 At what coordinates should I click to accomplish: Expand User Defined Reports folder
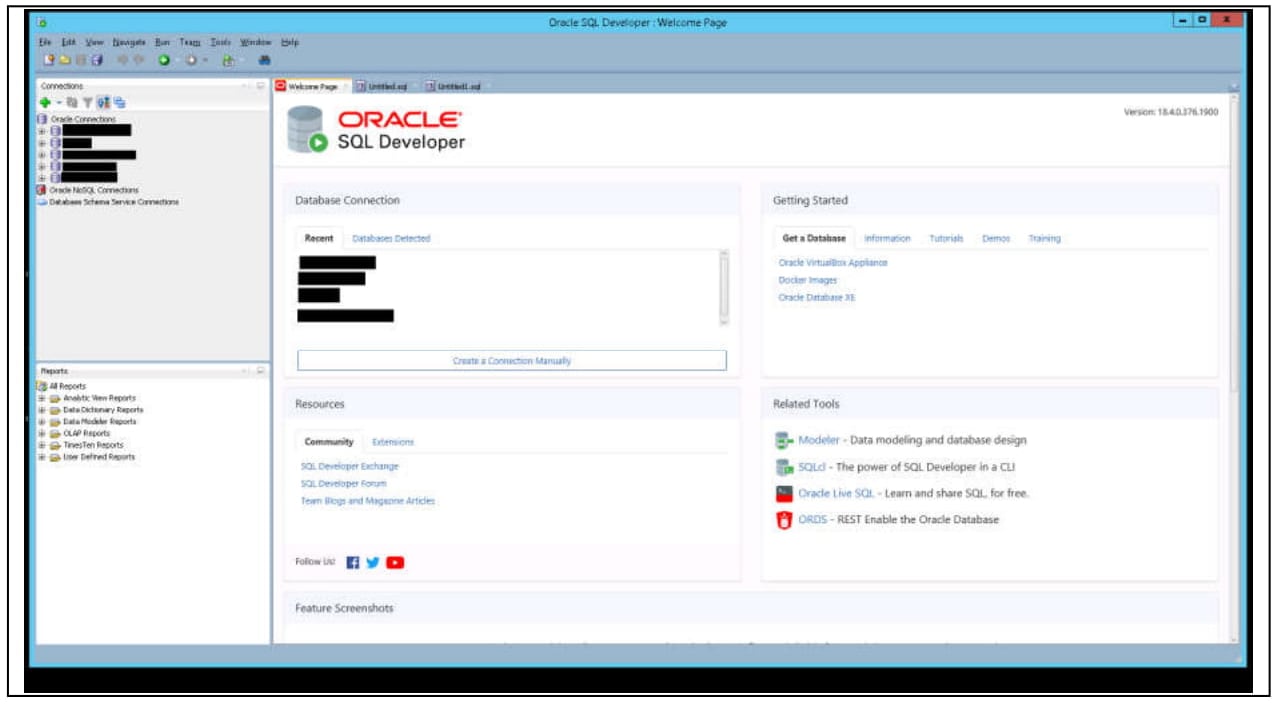point(42,457)
